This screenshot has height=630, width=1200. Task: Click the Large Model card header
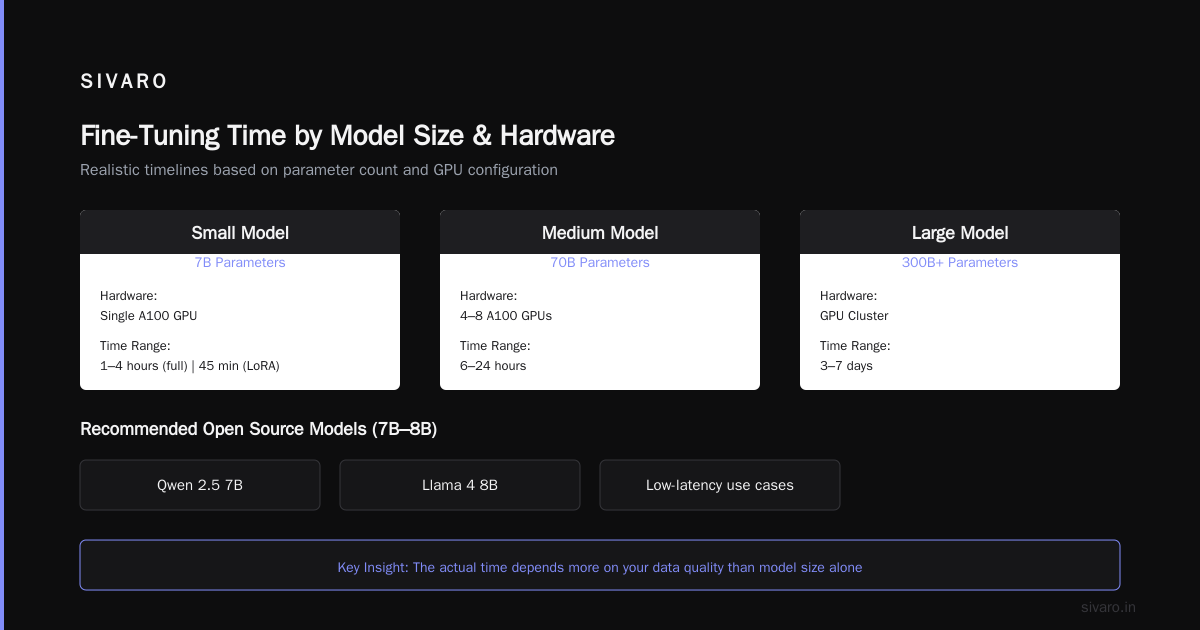[x=960, y=232]
